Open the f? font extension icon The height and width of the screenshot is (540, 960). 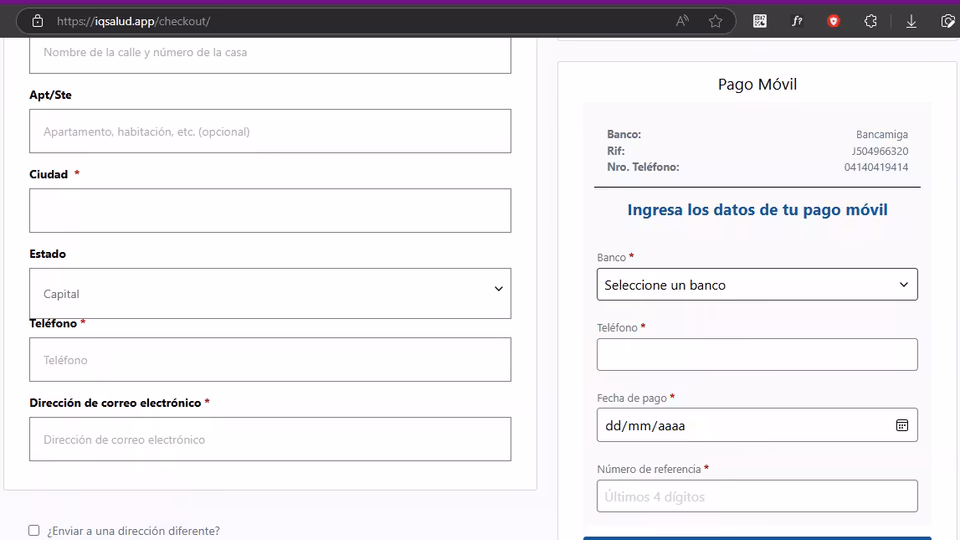click(x=797, y=21)
